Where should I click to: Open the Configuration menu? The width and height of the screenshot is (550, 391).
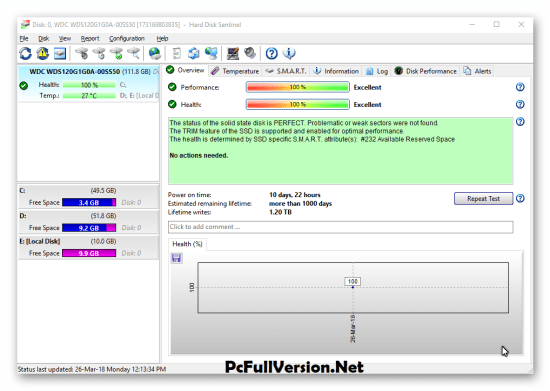click(127, 39)
